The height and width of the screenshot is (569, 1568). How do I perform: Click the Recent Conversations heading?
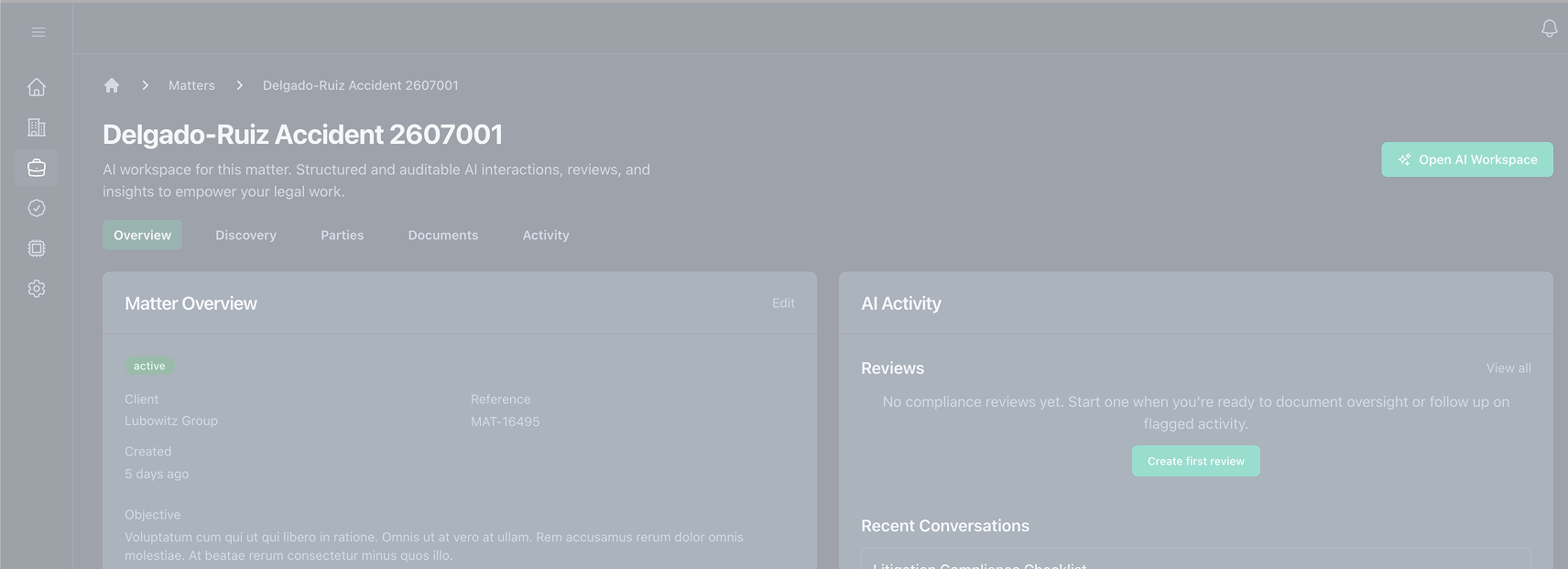point(945,526)
